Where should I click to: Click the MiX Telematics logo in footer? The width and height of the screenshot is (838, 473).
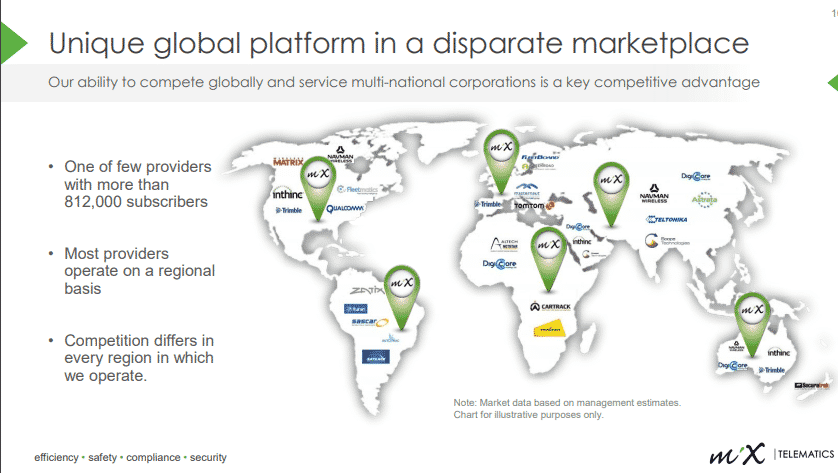(772, 454)
